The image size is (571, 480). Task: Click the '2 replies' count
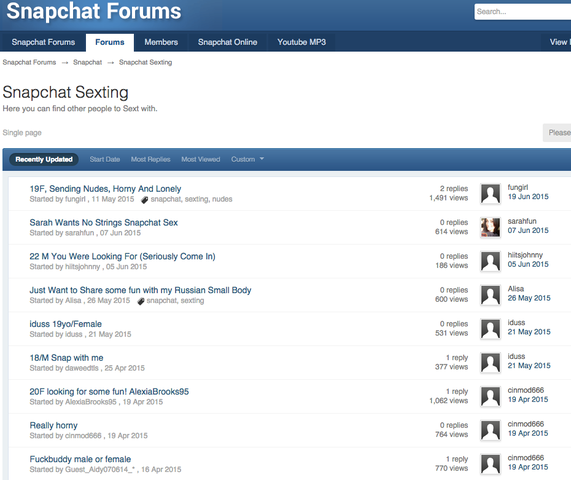(454, 189)
